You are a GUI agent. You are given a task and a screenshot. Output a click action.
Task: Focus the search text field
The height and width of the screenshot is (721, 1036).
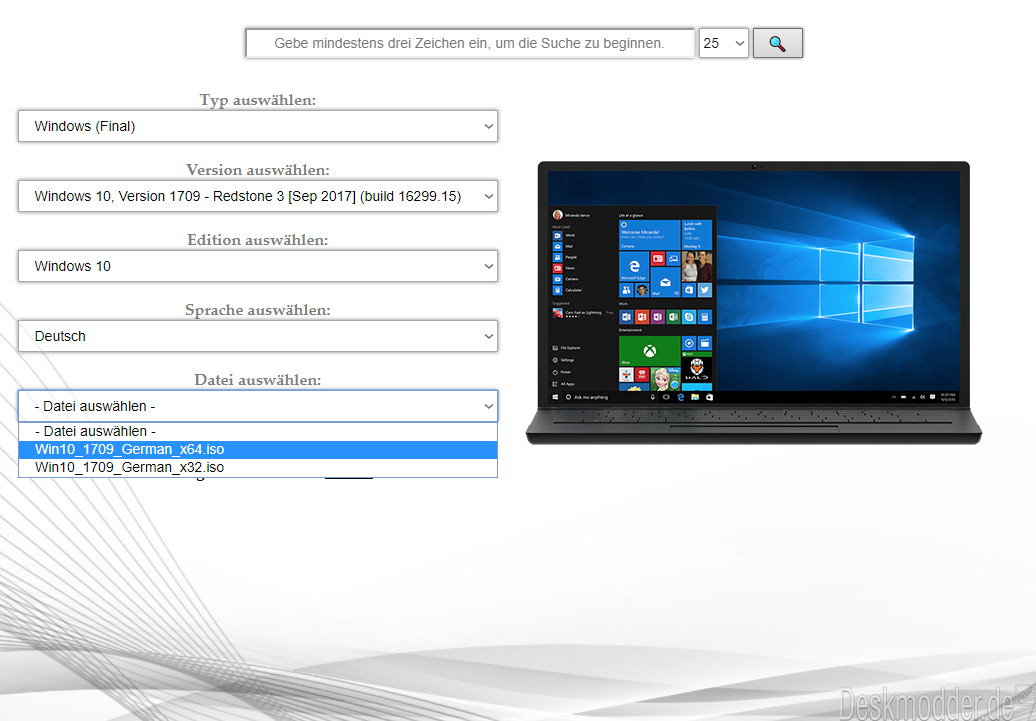tap(470, 43)
